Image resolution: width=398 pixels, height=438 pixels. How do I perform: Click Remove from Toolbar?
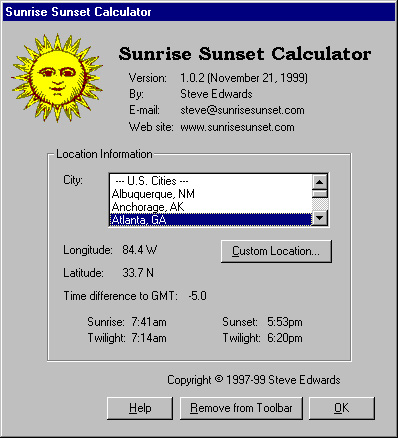pyautogui.click(x=241, y=408)
